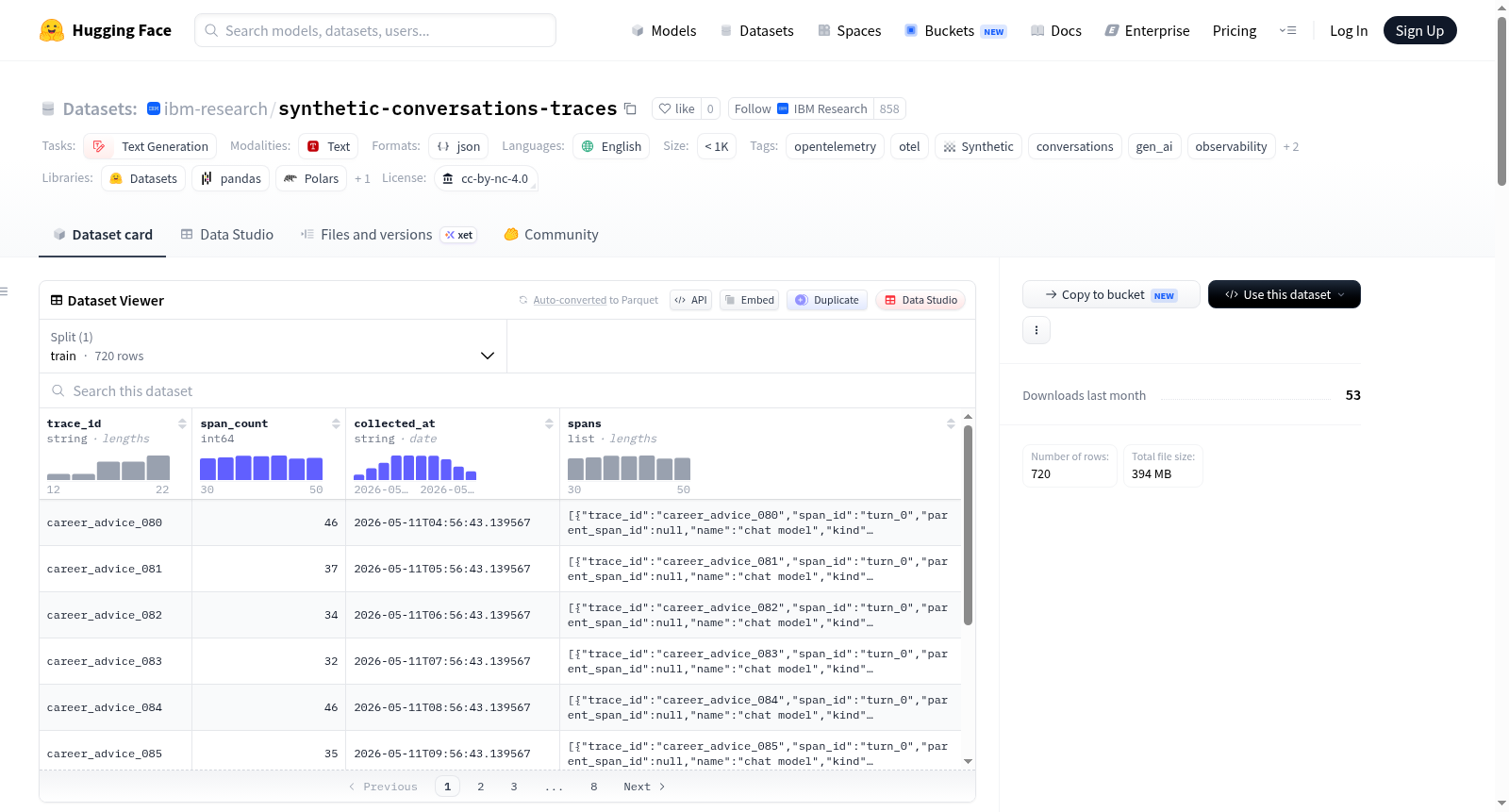
Task: Open the Split train dropdown
Action: (273, 346)
